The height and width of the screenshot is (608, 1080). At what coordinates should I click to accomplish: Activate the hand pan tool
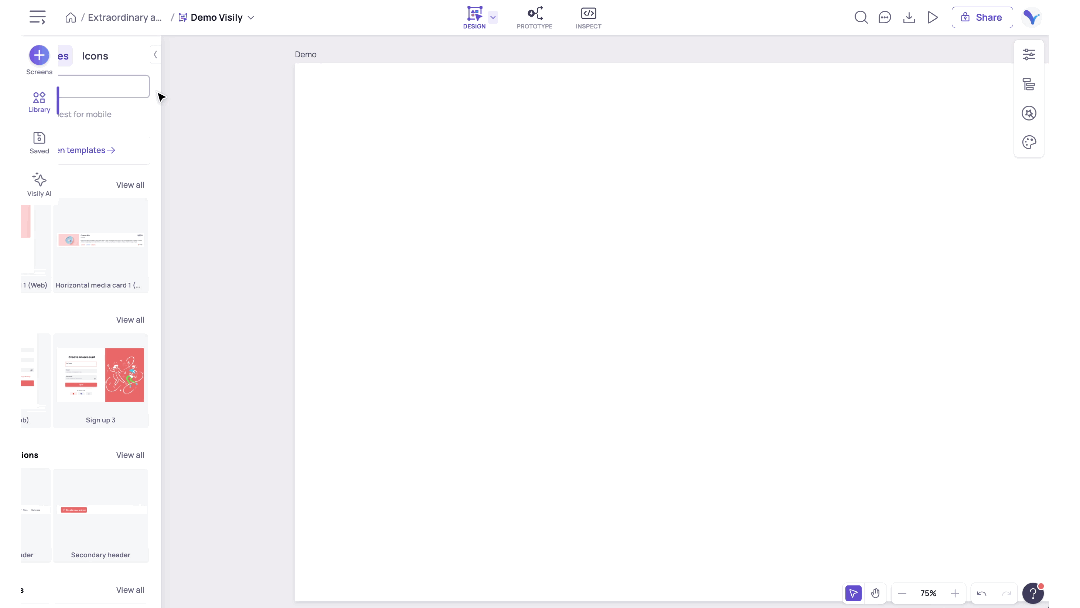pos(875,593)
